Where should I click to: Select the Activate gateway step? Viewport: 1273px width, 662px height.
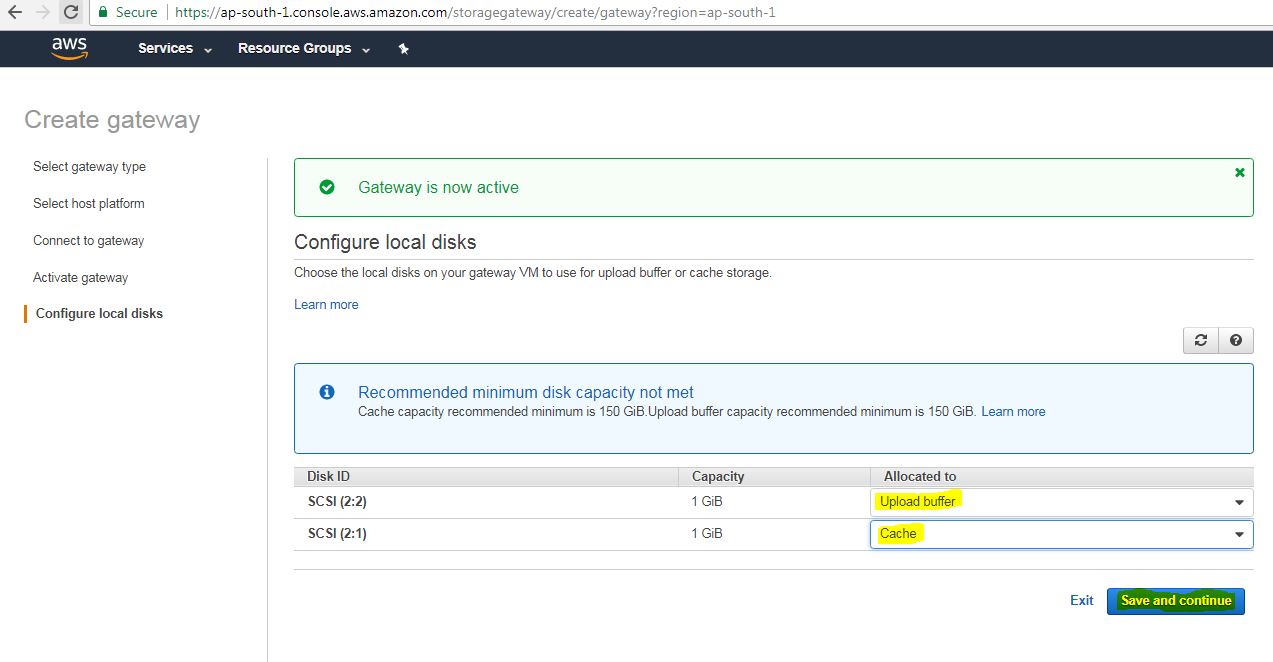pos(81,278)
